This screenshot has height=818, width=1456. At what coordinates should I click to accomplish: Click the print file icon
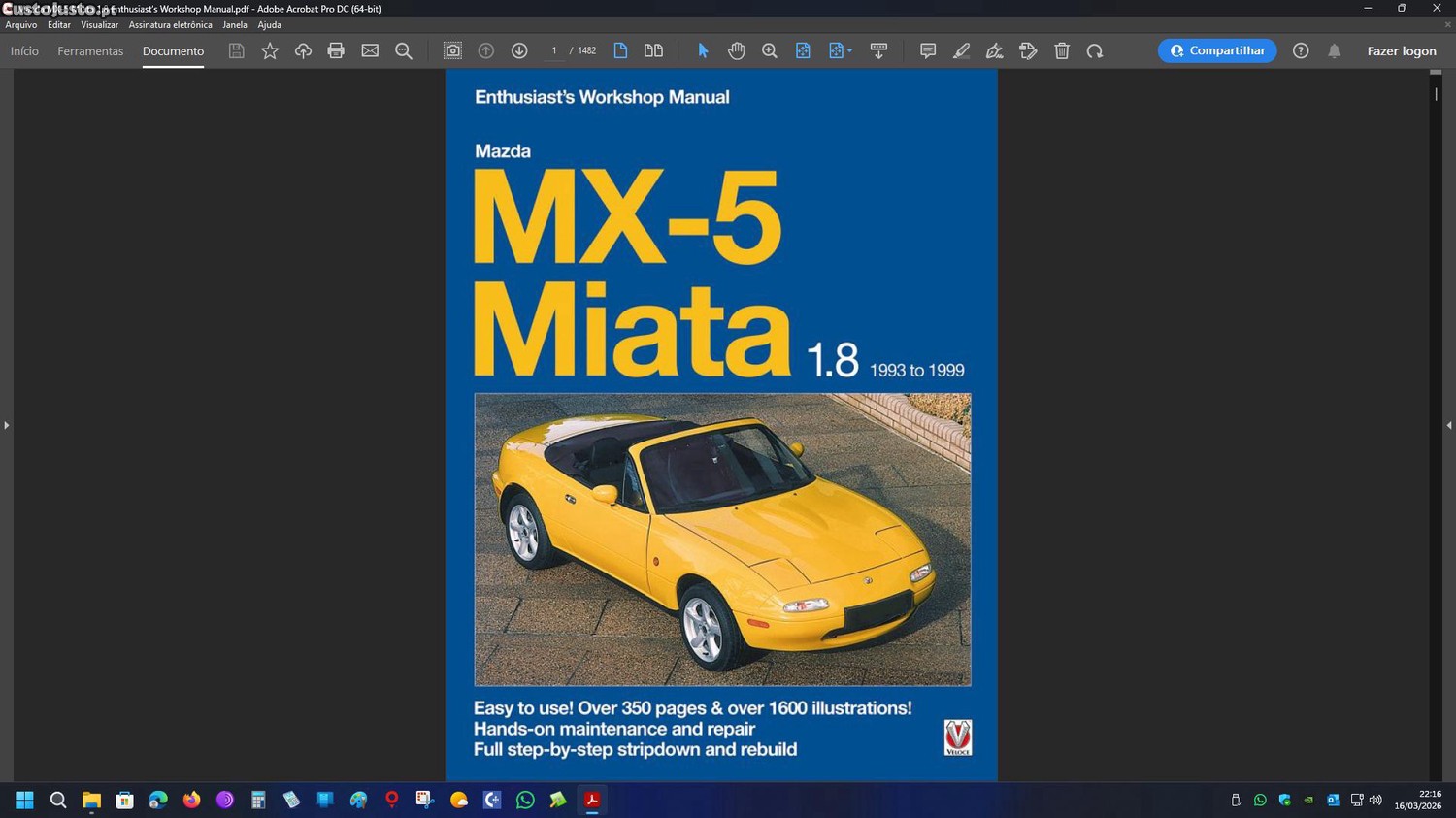(336, 50)
